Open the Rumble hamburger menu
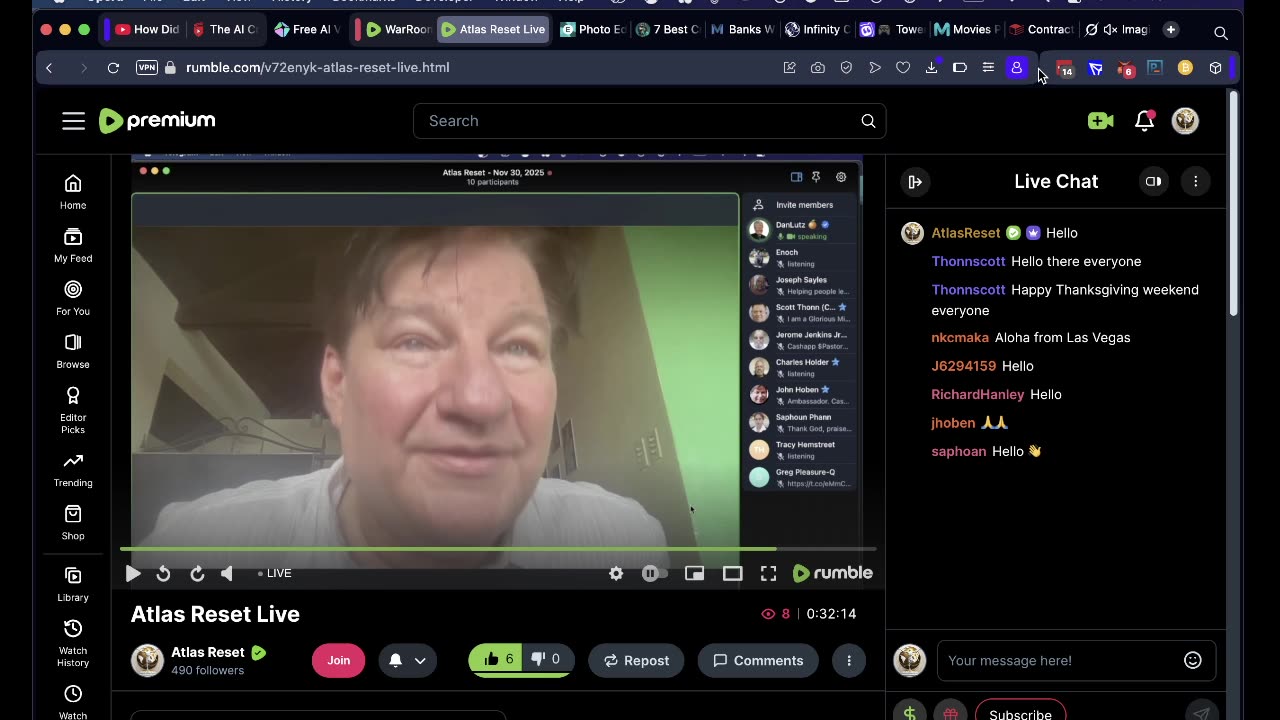 point(73,121)
